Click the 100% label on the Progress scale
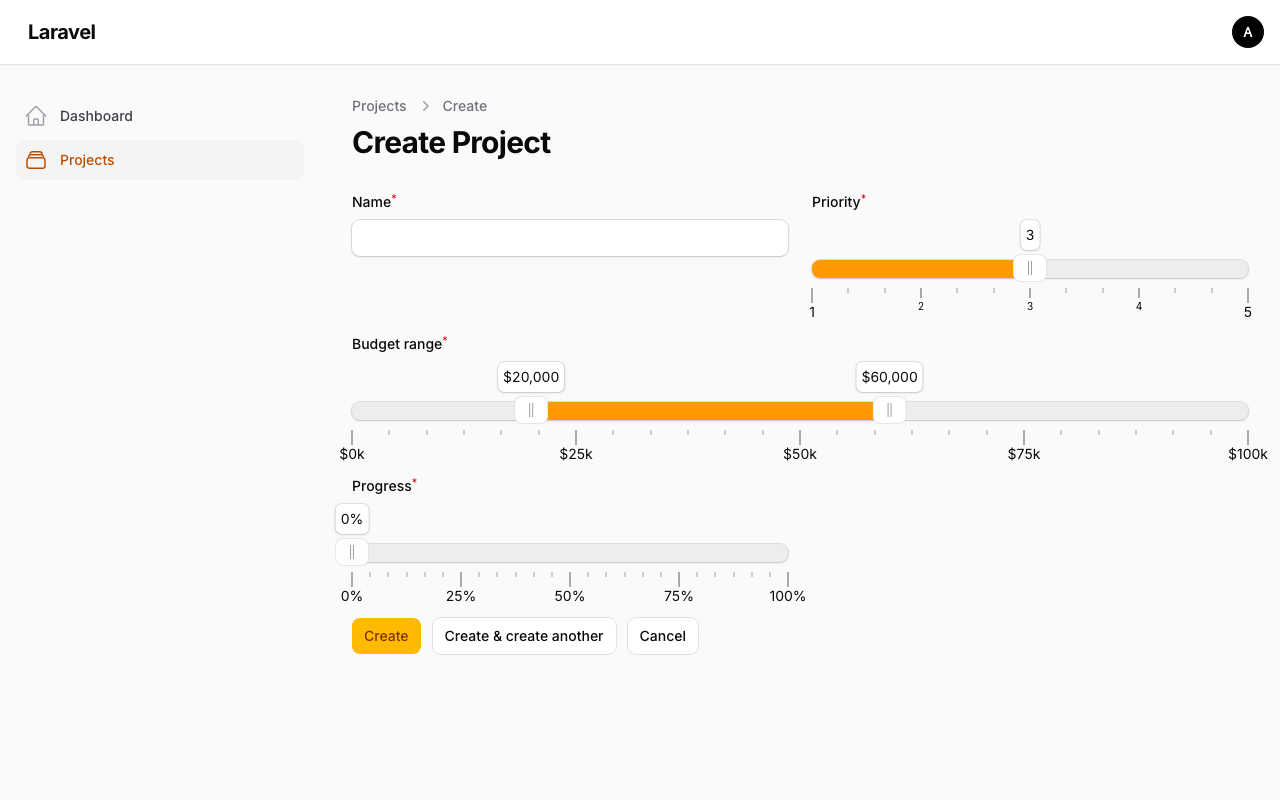The height and width of the screenshot is (800, 1280). 787,596
